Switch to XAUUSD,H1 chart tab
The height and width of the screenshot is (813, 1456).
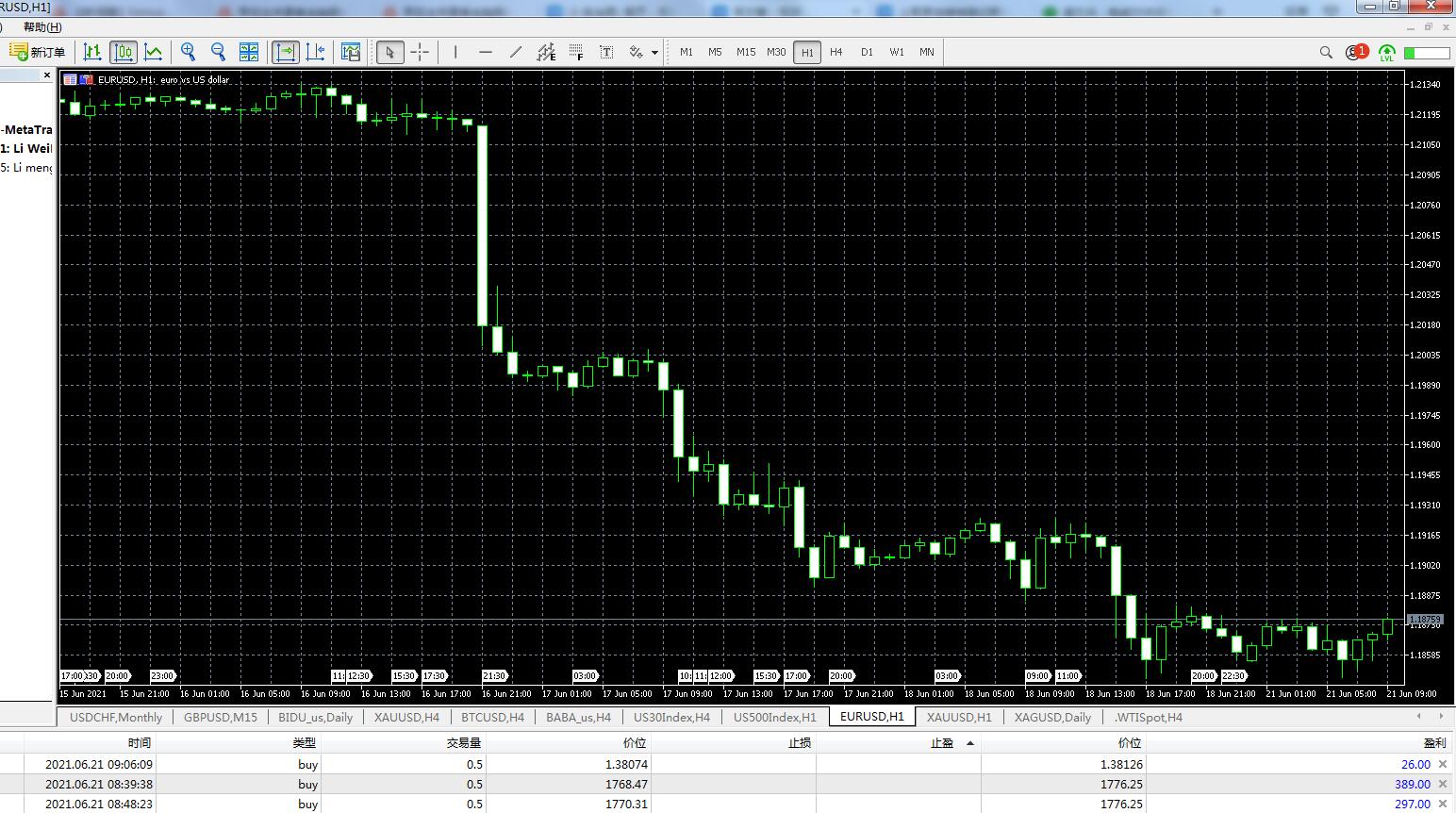coord(959,717)
